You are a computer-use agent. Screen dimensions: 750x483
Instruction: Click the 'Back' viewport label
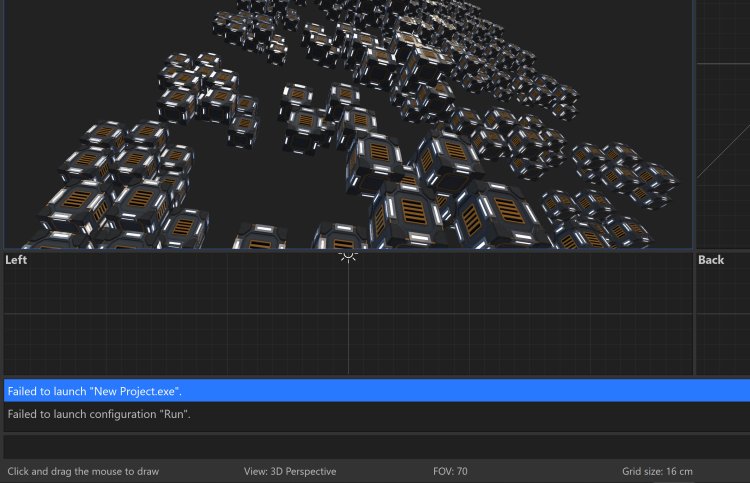click(711, 260)
